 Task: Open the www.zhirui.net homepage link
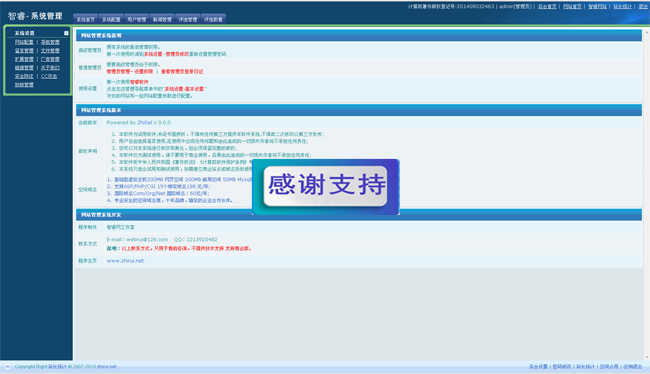pos(125,261)
